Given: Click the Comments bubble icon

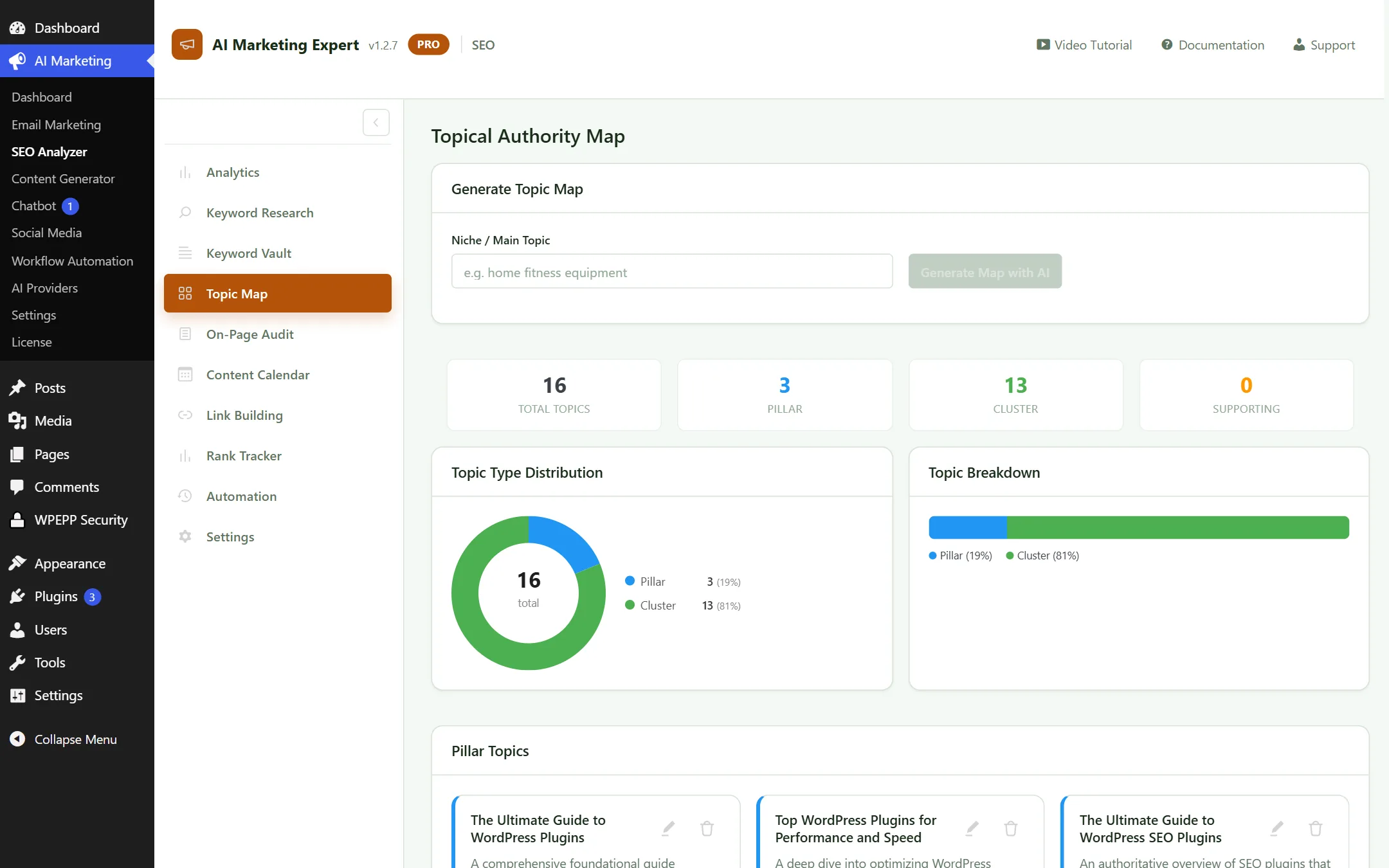Looking at the screenshot, I should [17, 487].
